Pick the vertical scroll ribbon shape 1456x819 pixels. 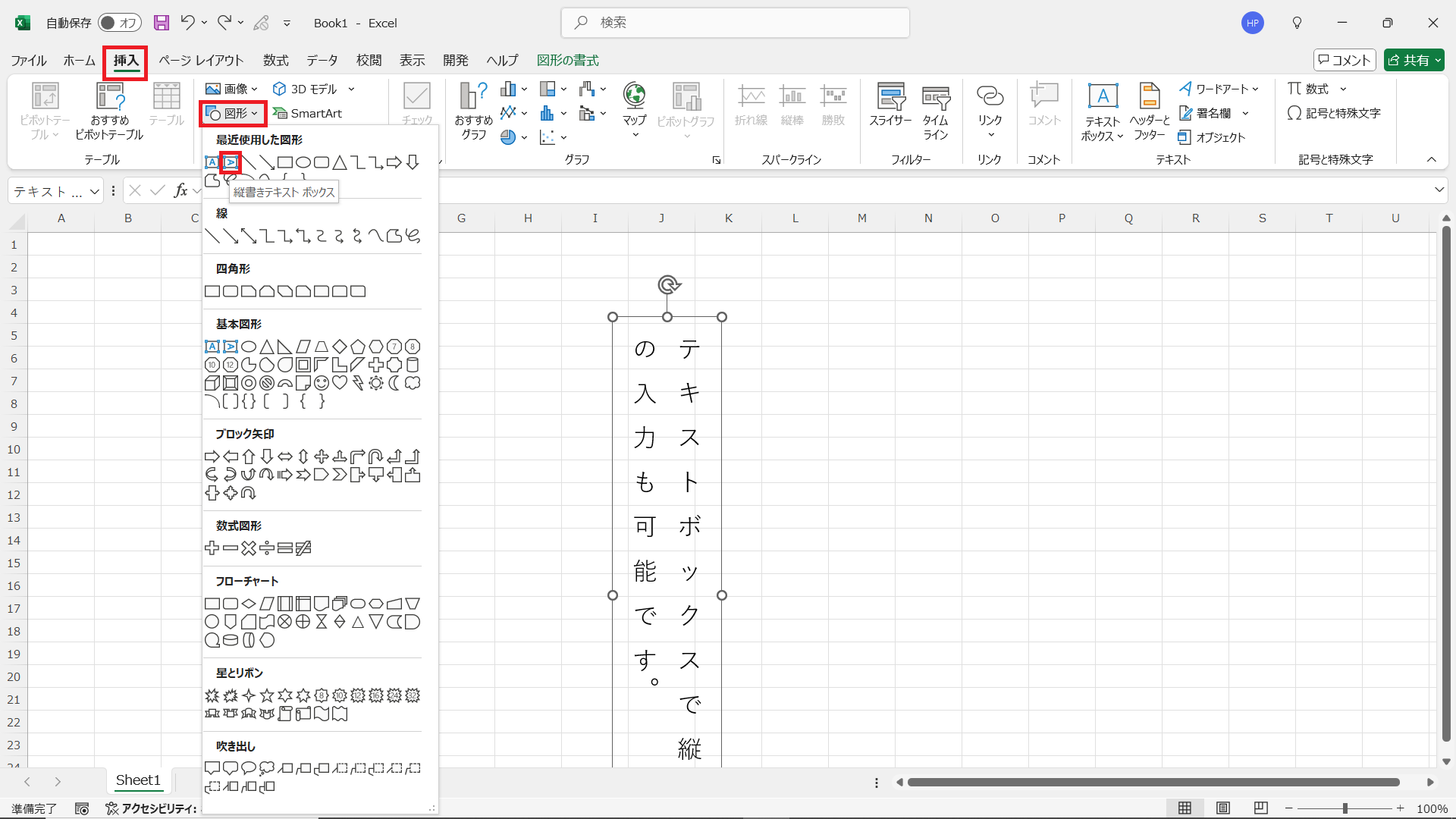click(x=285, y=714)
